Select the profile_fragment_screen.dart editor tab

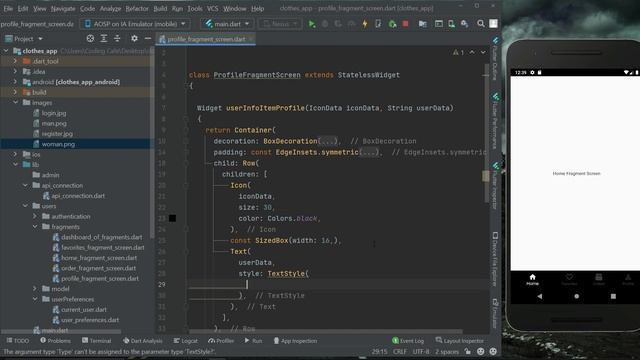tap(206, 39)
